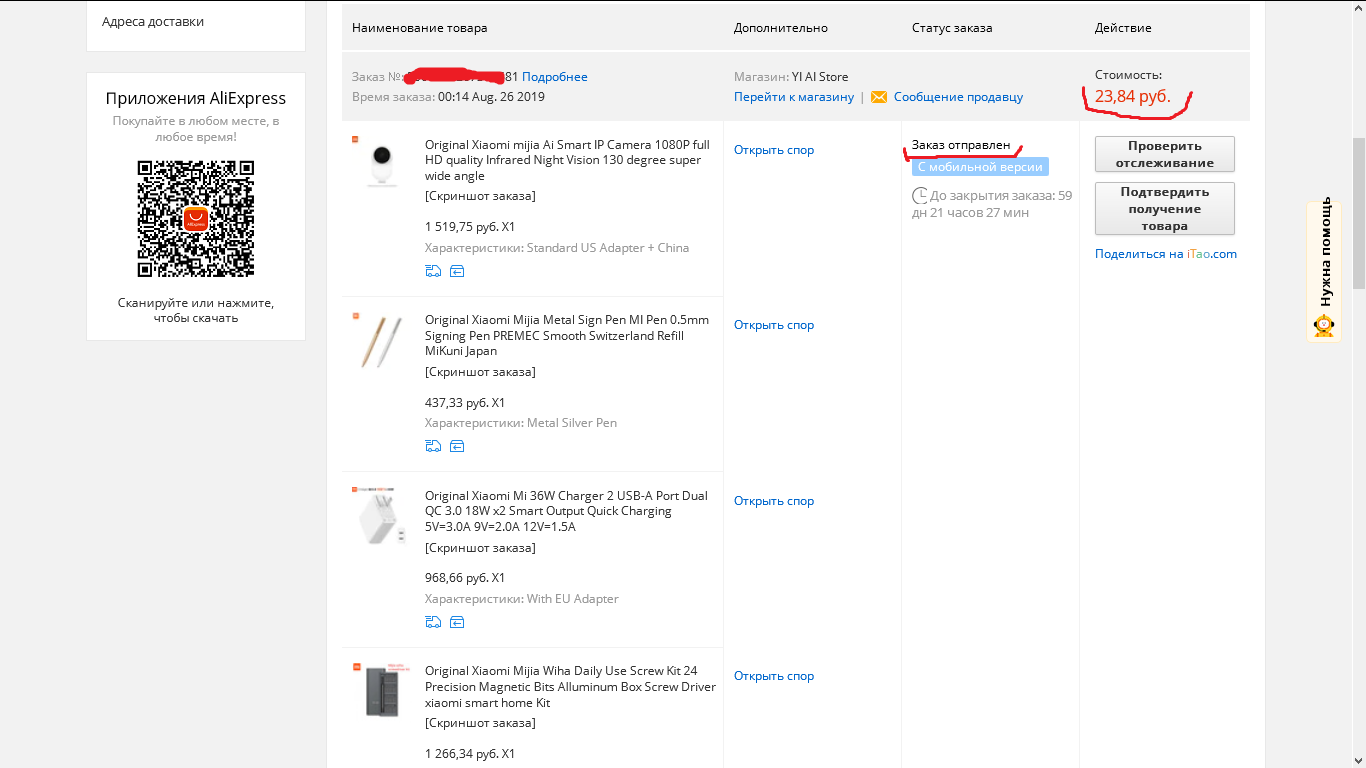1366x768 pixels.
Task: Click the return box icon under Metal Sign Pen
Action: point(457,446)
